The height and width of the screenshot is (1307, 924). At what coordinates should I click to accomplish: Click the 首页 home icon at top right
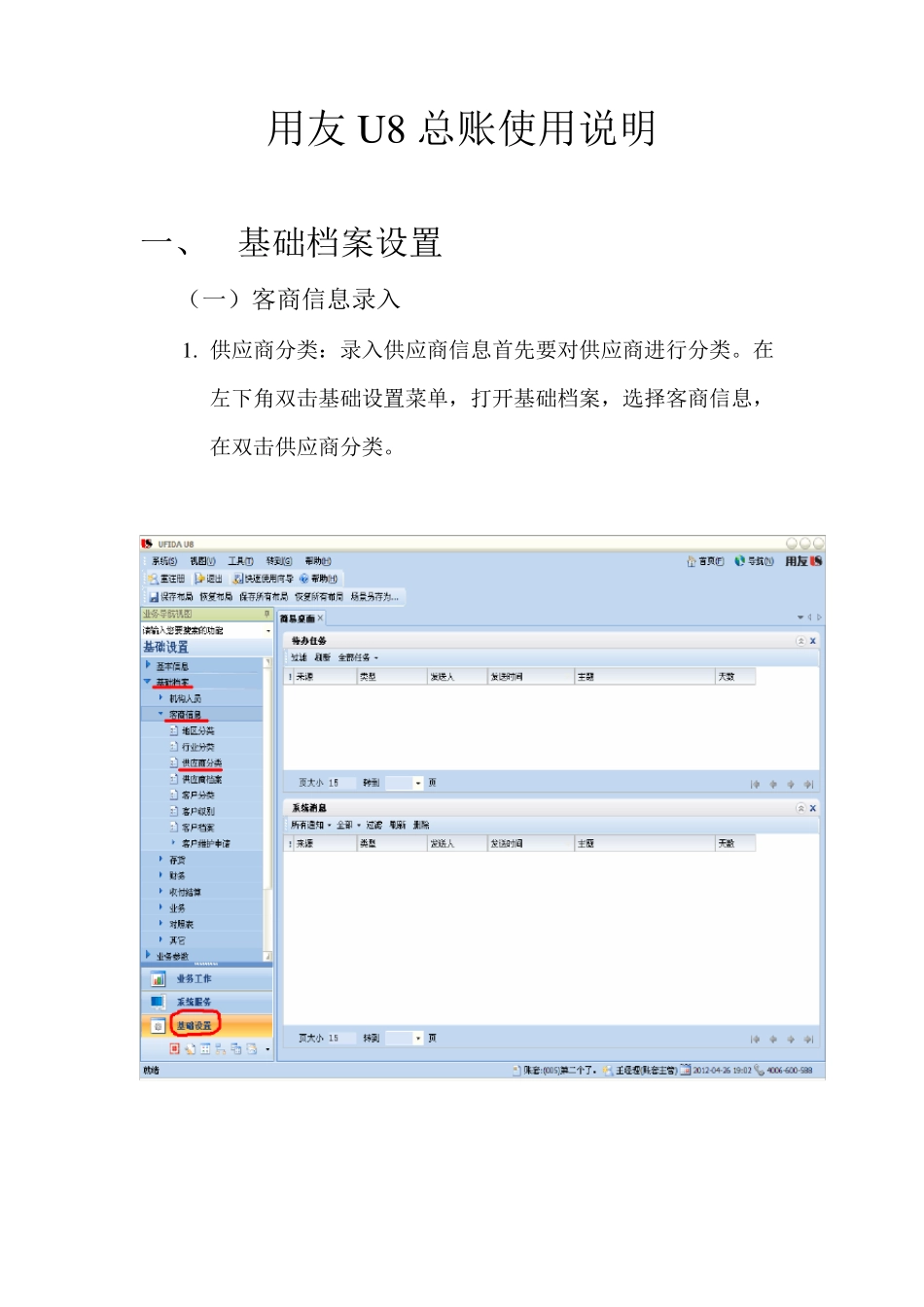tap(692, 561)
